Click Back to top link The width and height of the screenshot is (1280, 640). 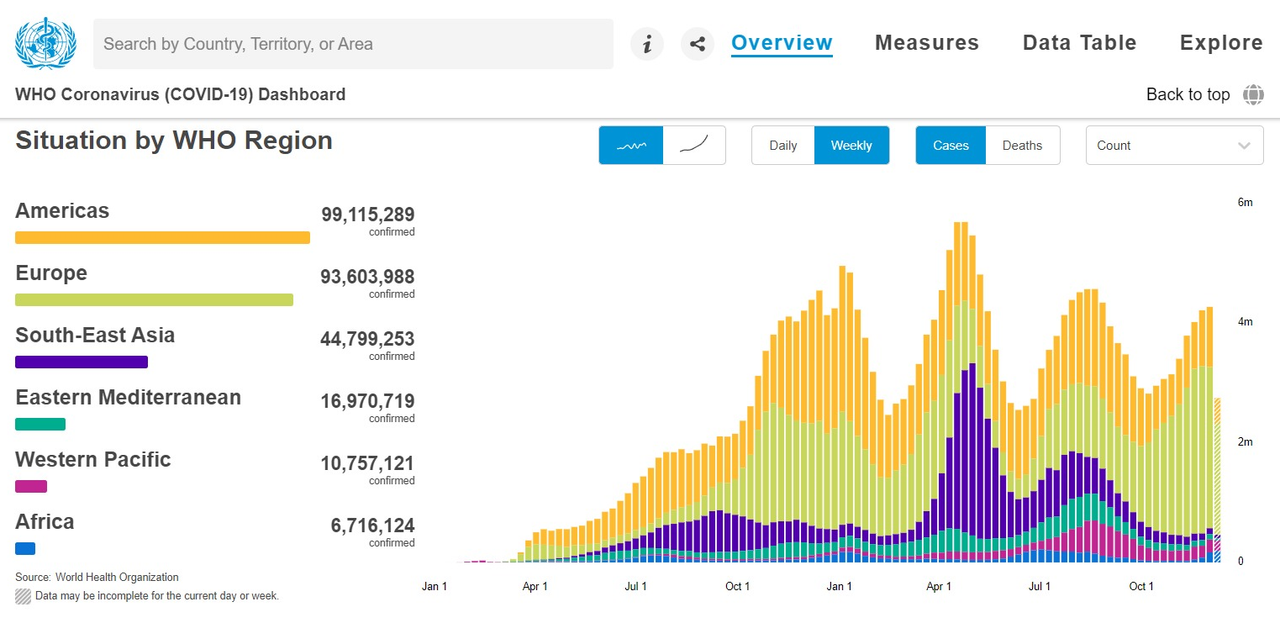(1188, 94)
